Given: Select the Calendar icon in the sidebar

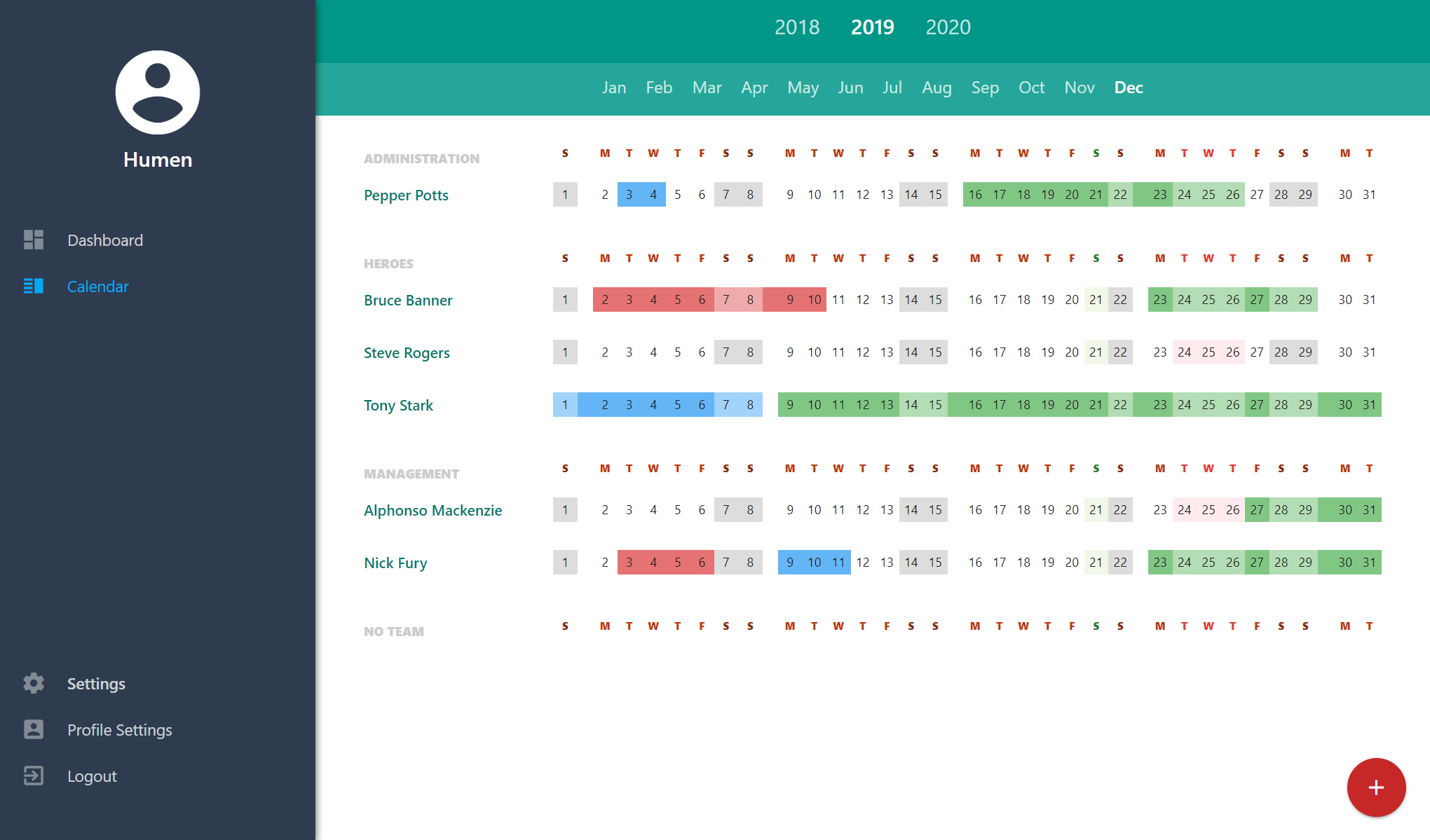Looking at the screenshot, I should coord(32,286).
